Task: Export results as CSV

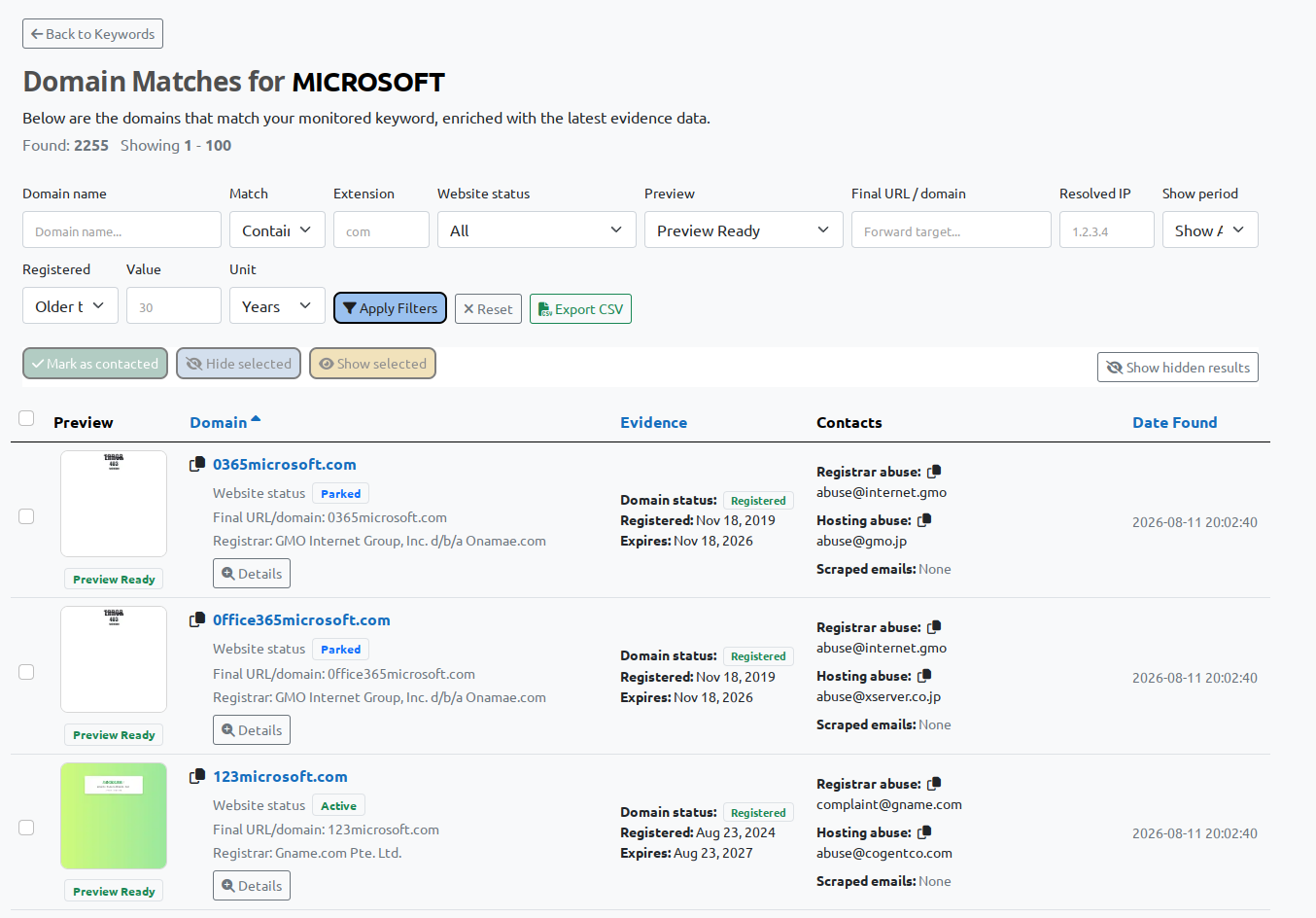Action: coord(580,309)
